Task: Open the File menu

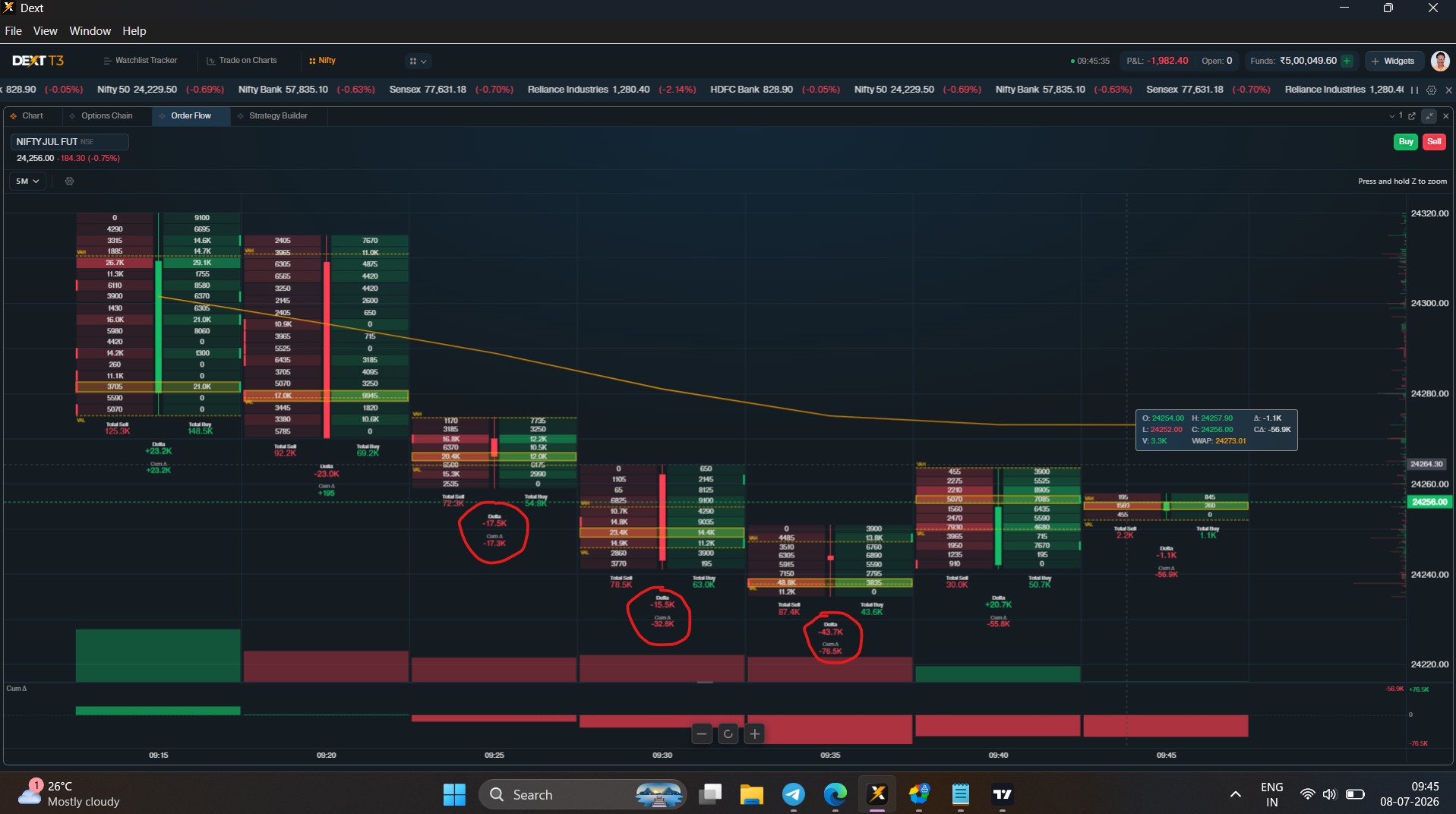Action: click(x=13, y=31)
